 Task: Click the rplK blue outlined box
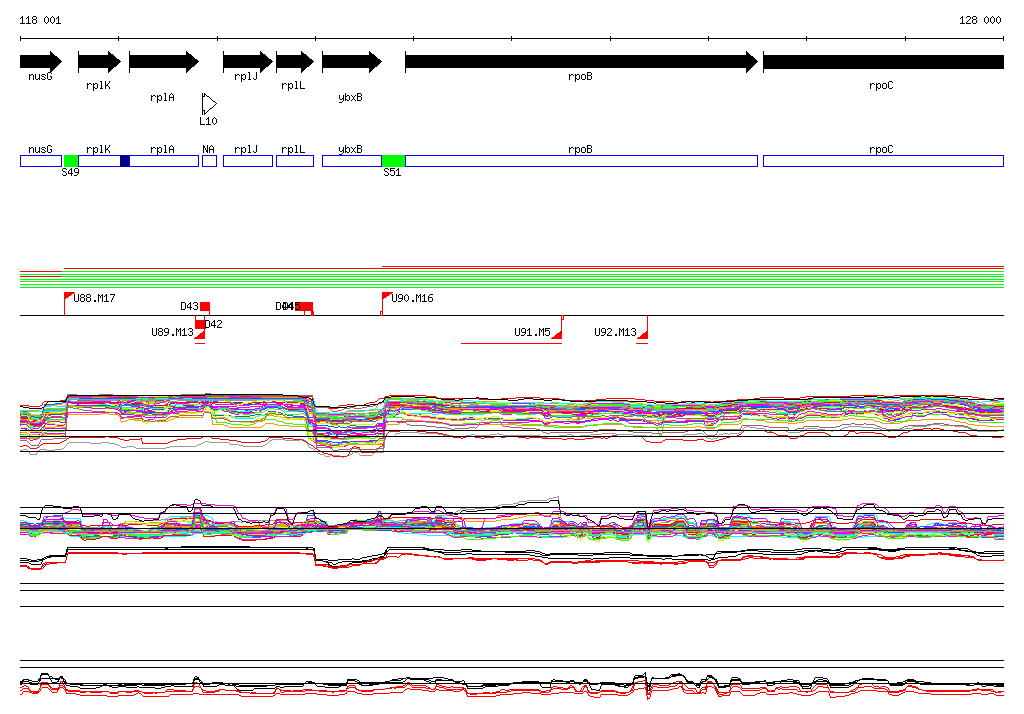(x=99, y=161)
